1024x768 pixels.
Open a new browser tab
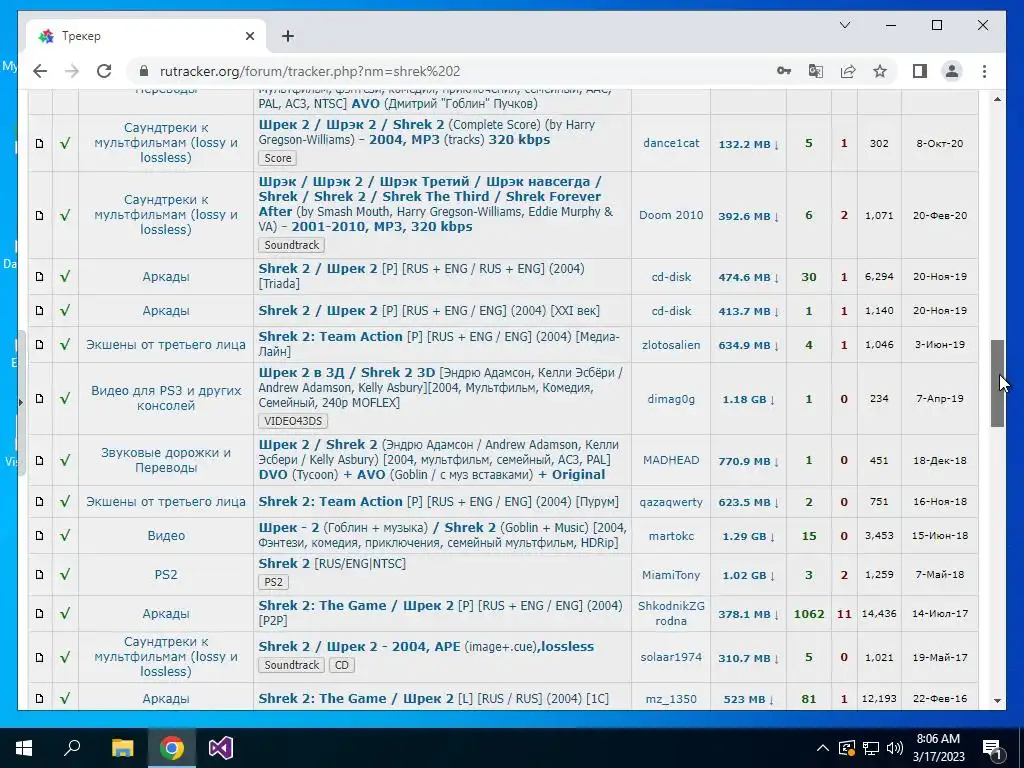(288, 36)
